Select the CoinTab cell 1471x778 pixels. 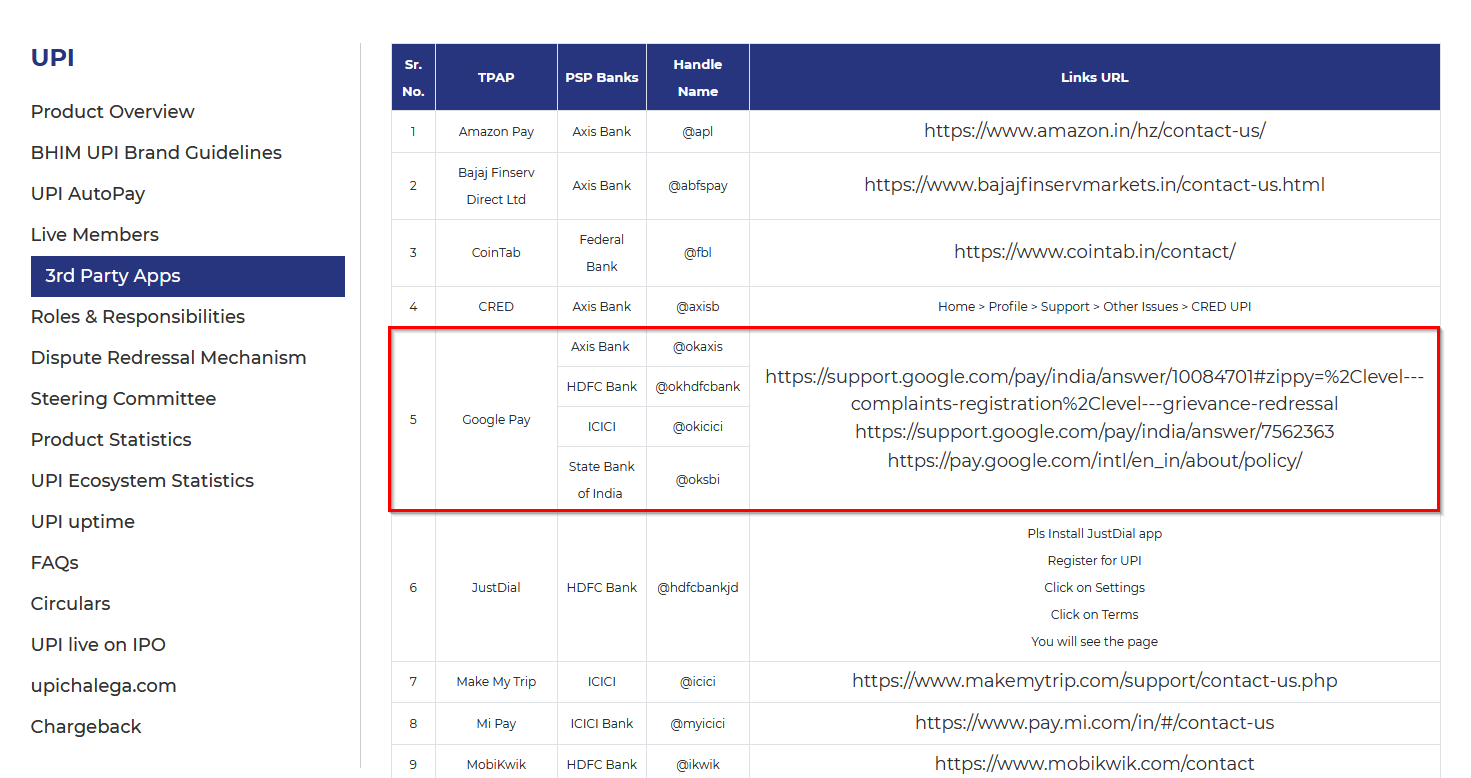pyautogui.click(x=496, y=253)
